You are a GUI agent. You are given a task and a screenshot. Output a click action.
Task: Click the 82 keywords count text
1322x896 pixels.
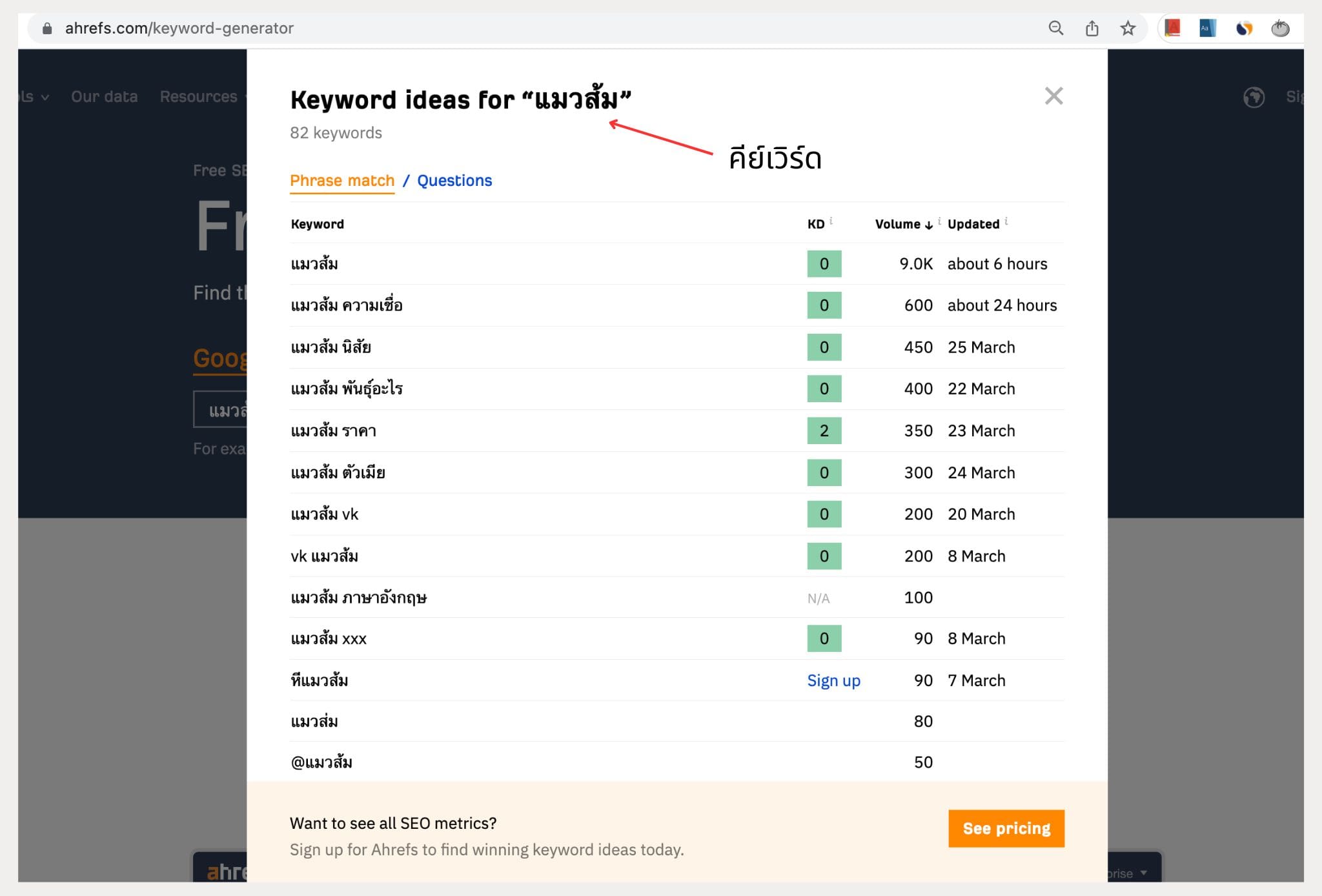point(336,132)
